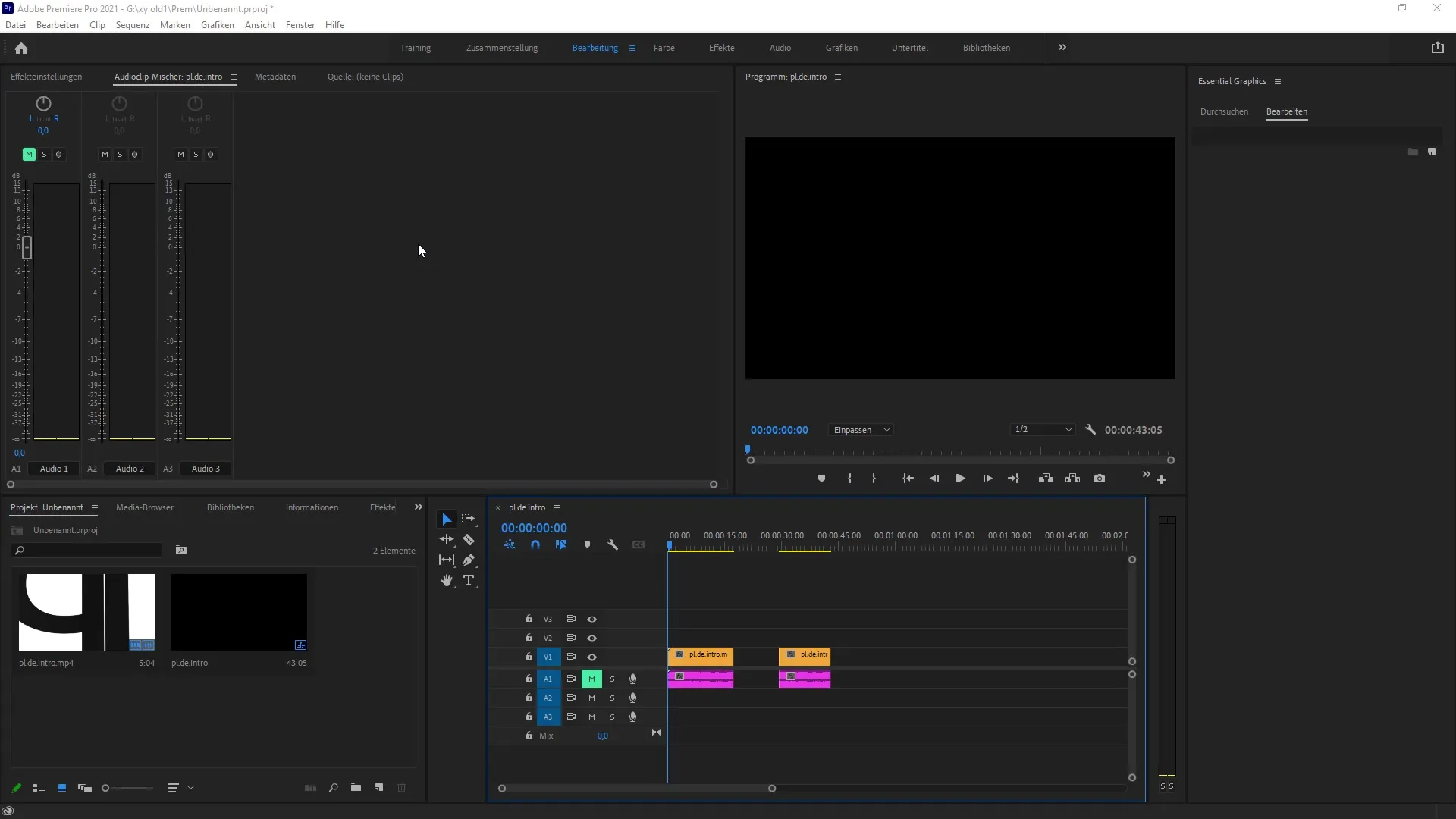This screenshot has height=819, width=1456.
Task: Toggle V1 track visibility eye
Action: click(x=592, y=657)
